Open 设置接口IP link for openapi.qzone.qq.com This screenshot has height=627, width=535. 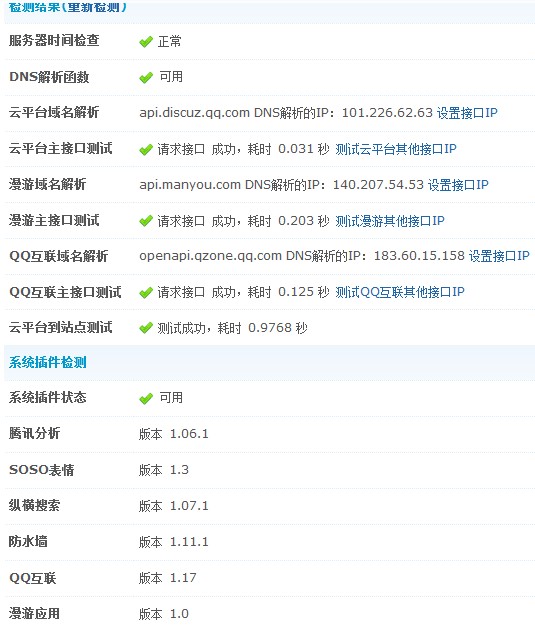[x=499, y=256]
